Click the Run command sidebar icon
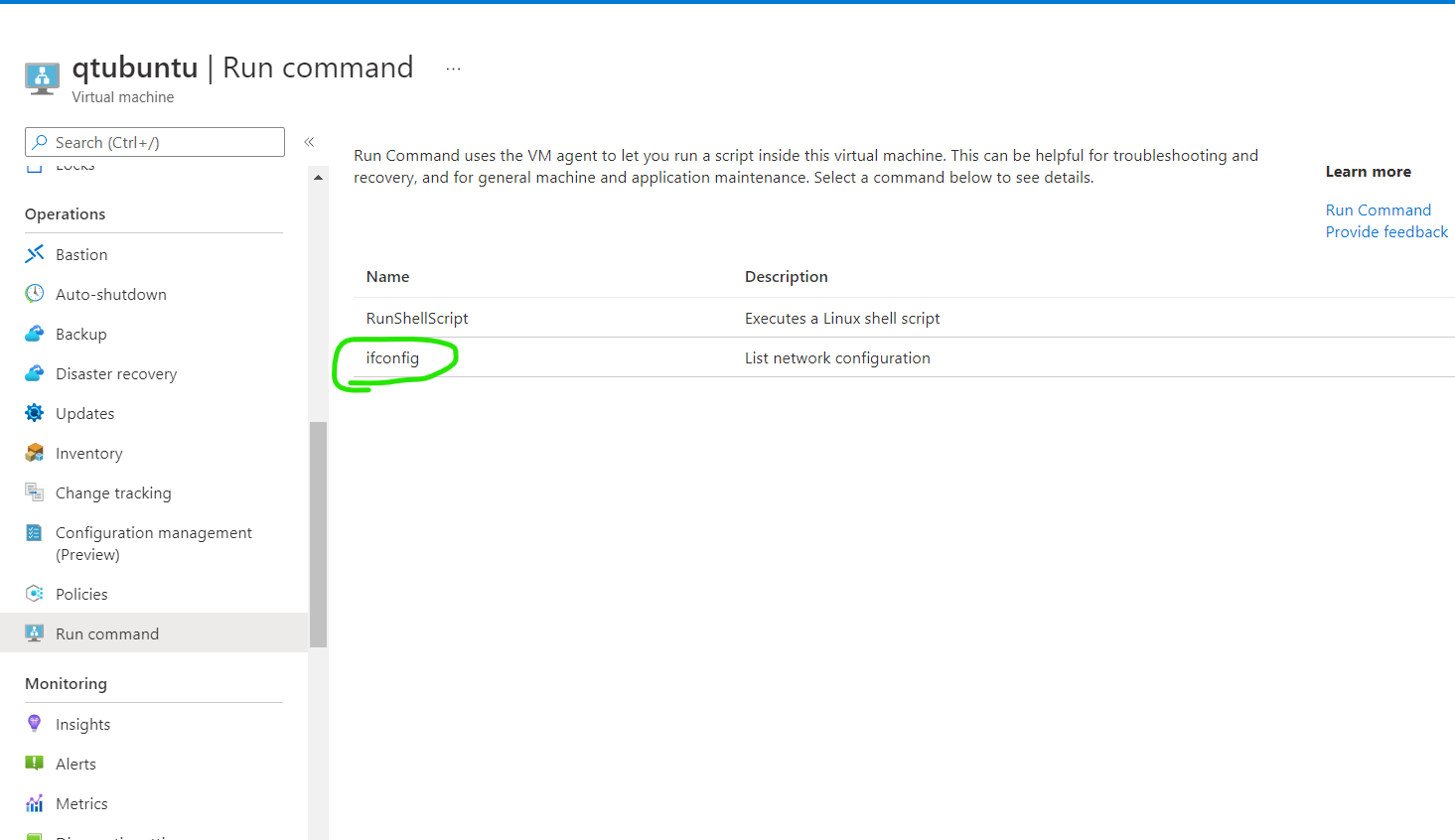1455x840 pixels. pyautogui.click(x=35, y=633)
